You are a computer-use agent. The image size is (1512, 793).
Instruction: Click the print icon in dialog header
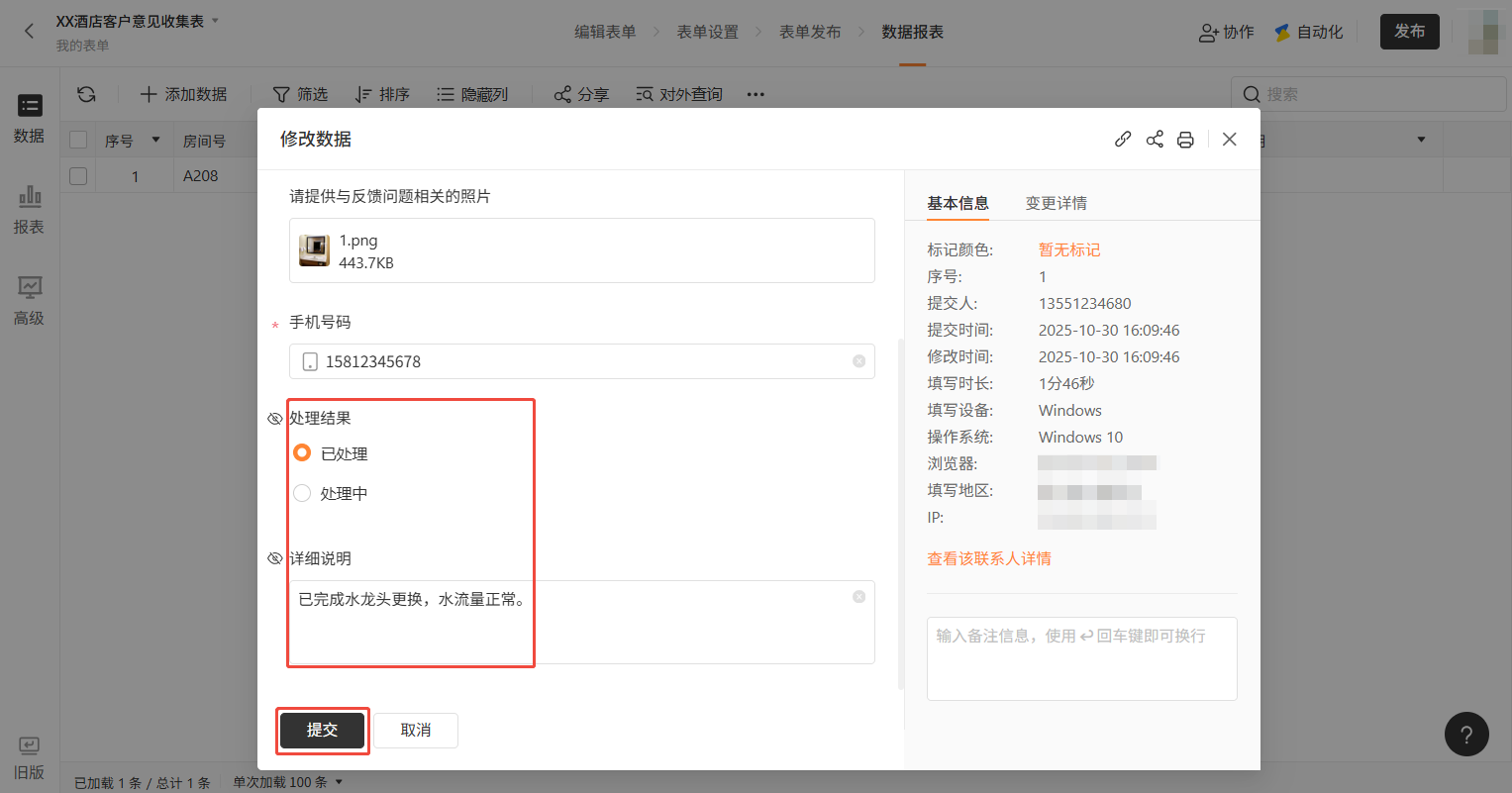1185,140
